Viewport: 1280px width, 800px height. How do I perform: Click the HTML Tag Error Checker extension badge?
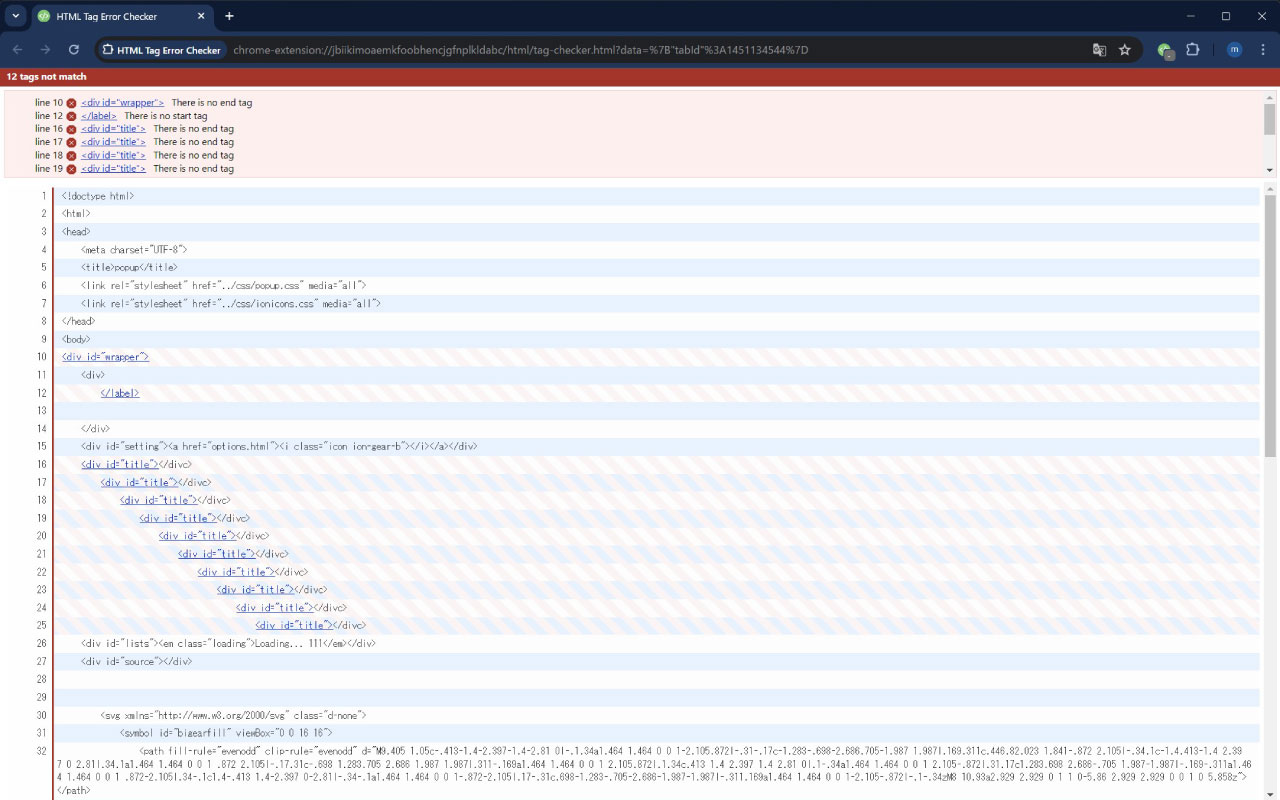click(159, 47)
